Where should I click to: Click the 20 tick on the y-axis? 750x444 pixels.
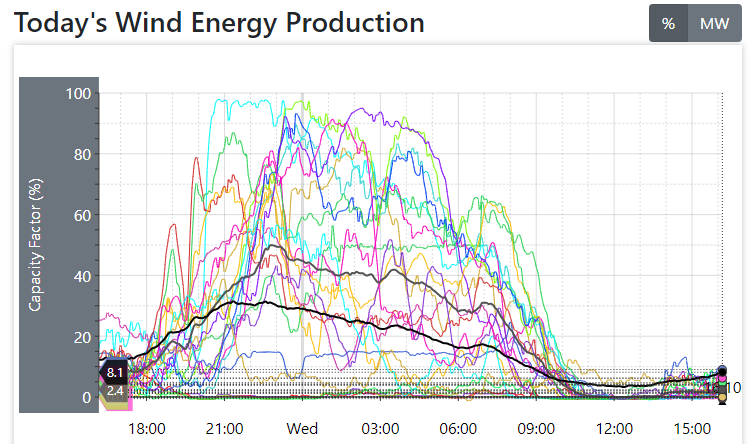[x=82, y=337]
